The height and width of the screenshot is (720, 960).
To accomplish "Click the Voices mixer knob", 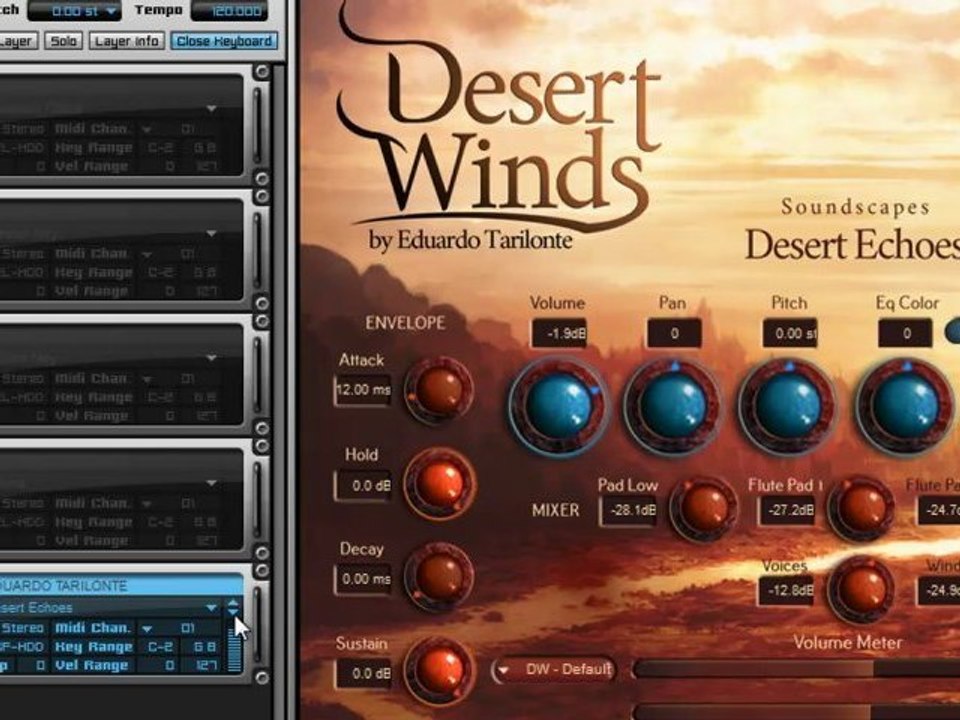I will pyautogui.click(x=861, y=589).
